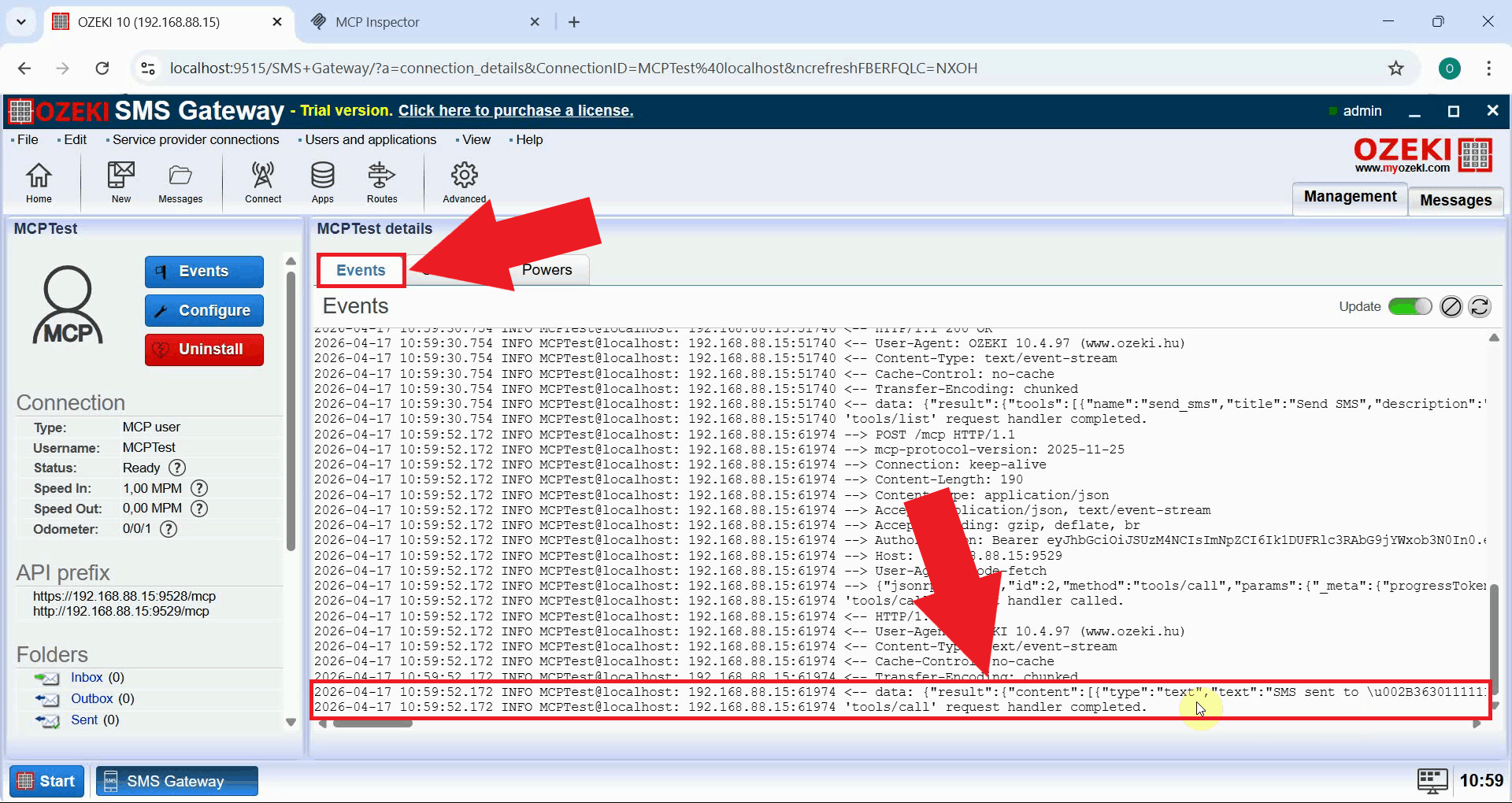Switch to the Messages tab at right
1512x803 pixels.
[1455, 200]
